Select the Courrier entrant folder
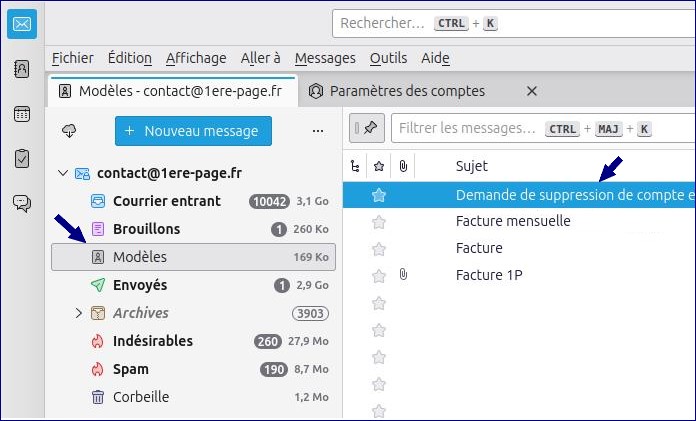 (x=167, y=201)
